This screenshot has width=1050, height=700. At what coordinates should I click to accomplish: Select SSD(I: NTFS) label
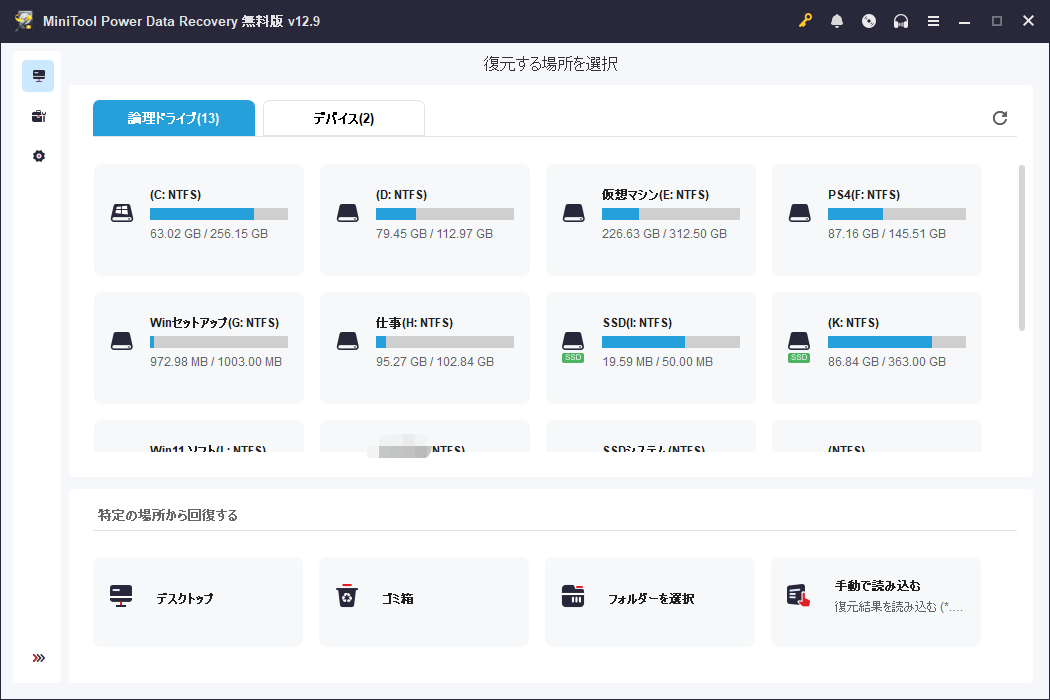click(637, 323)
